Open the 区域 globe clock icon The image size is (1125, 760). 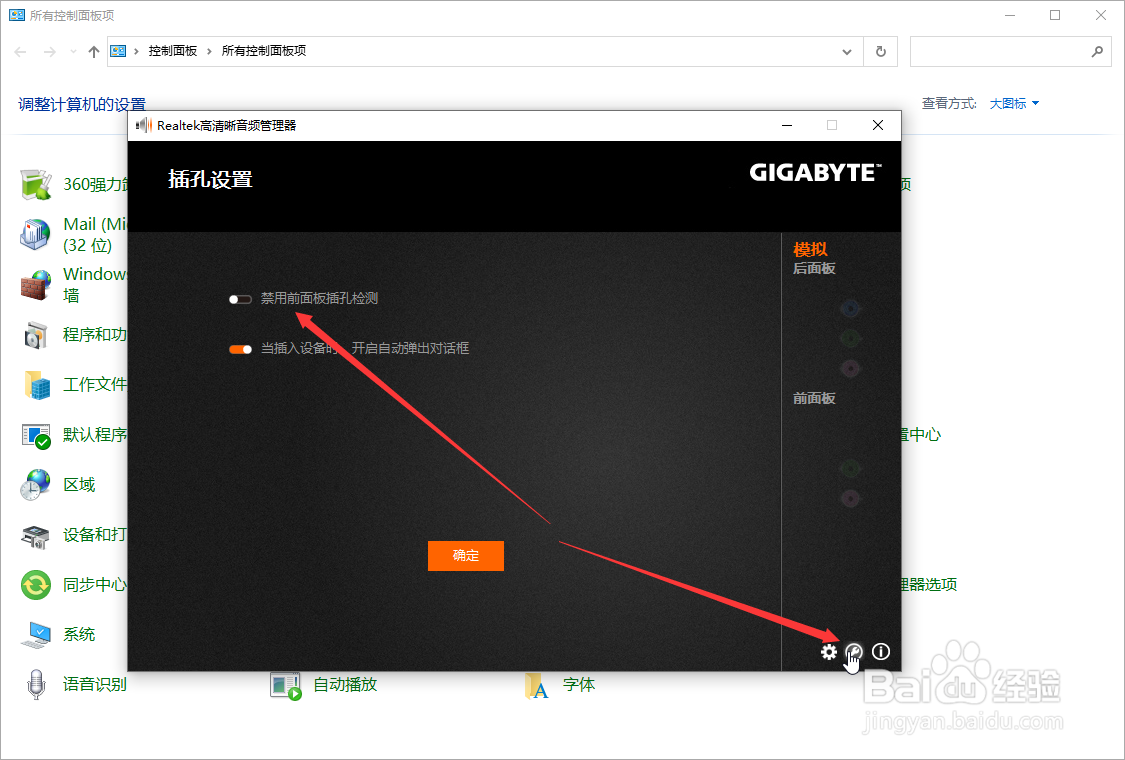coord(35,485)
